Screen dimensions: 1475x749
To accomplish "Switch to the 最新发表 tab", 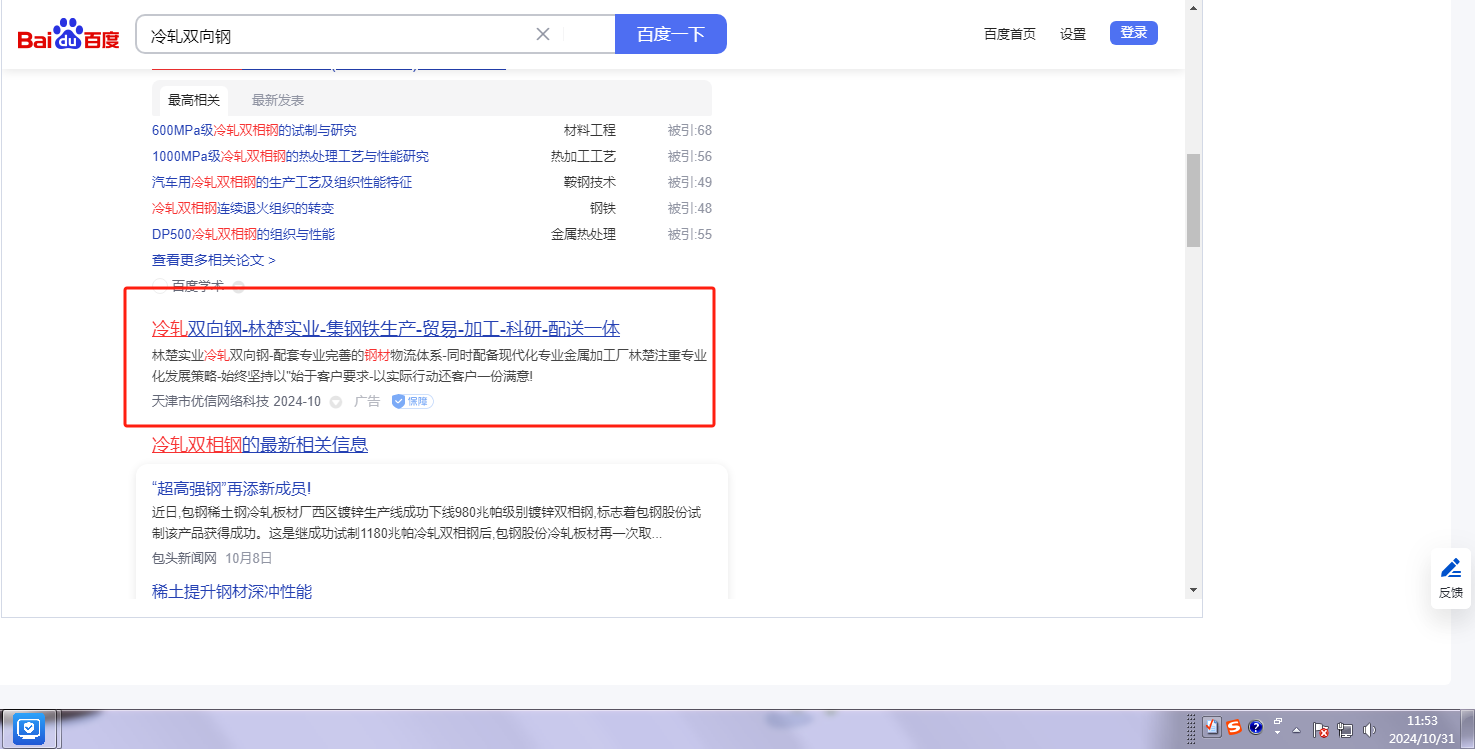I will pos(278,100).
